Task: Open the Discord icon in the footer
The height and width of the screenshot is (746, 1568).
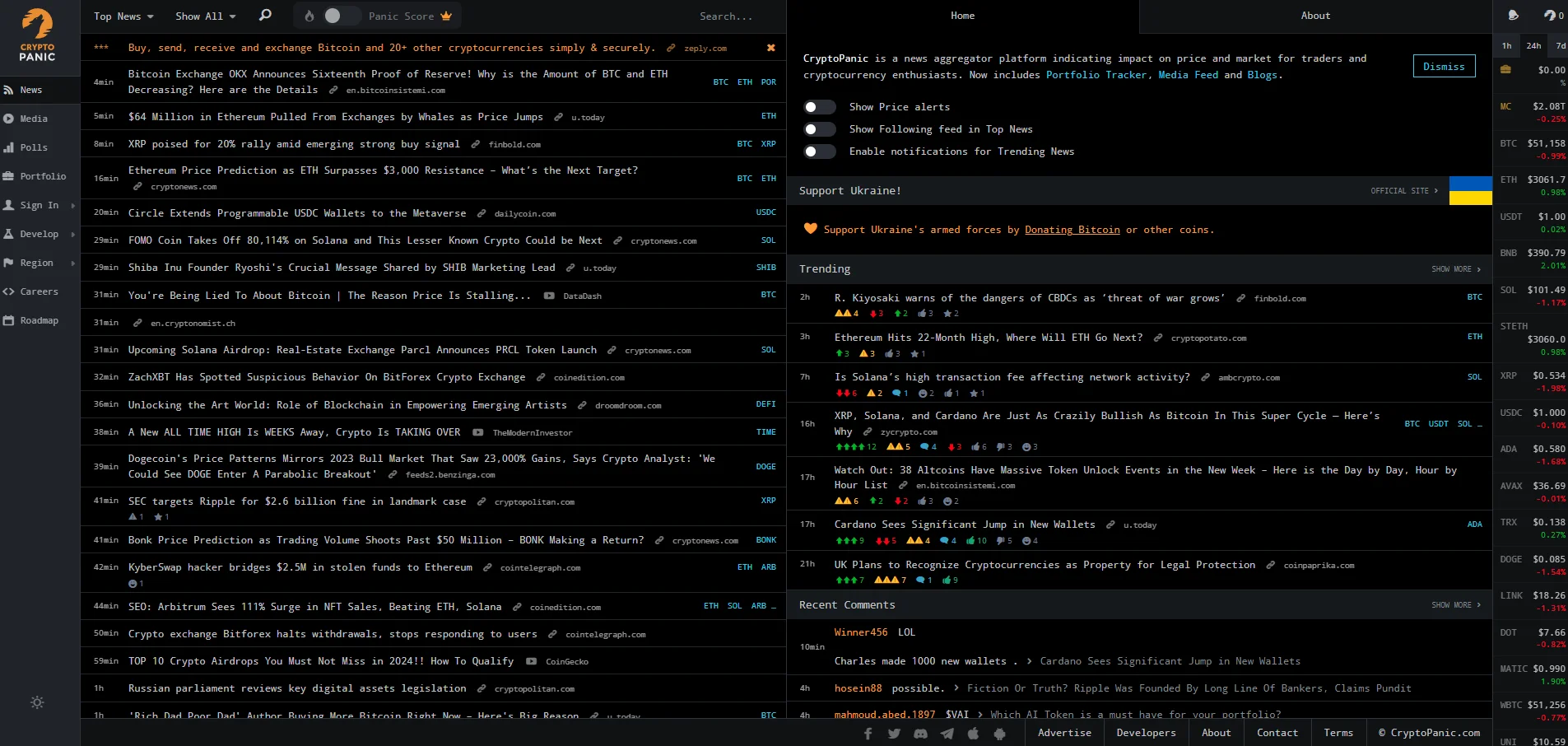Action: pos(920,733)
